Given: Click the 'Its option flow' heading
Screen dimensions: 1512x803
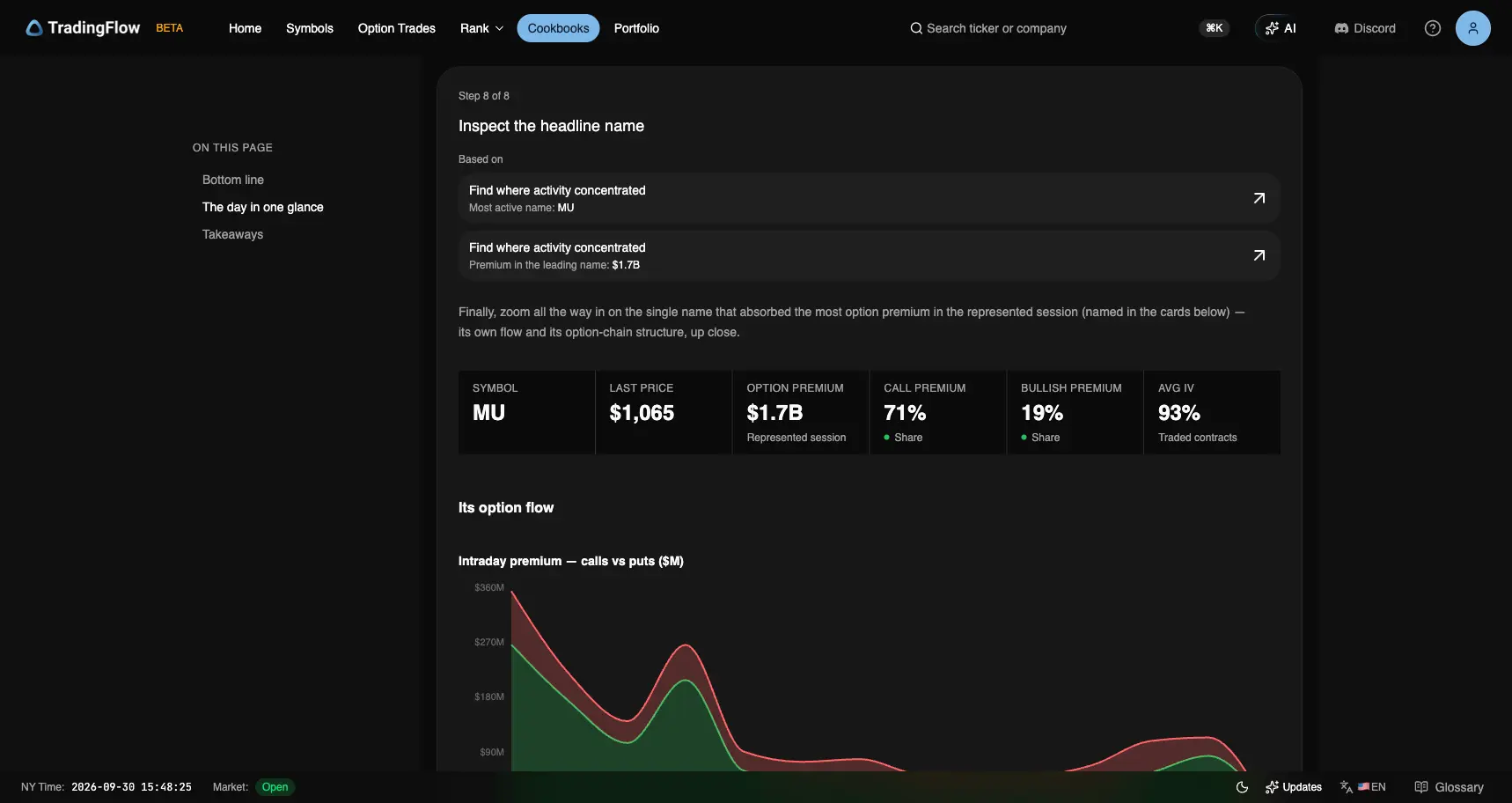Looking at the screenshot, I should [506, 508].
